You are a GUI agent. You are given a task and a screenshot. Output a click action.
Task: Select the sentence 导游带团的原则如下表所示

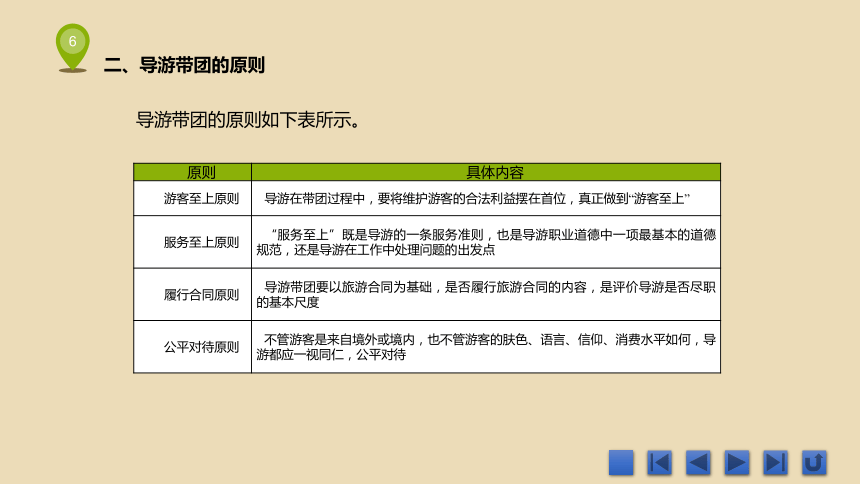tap(247, 120)
